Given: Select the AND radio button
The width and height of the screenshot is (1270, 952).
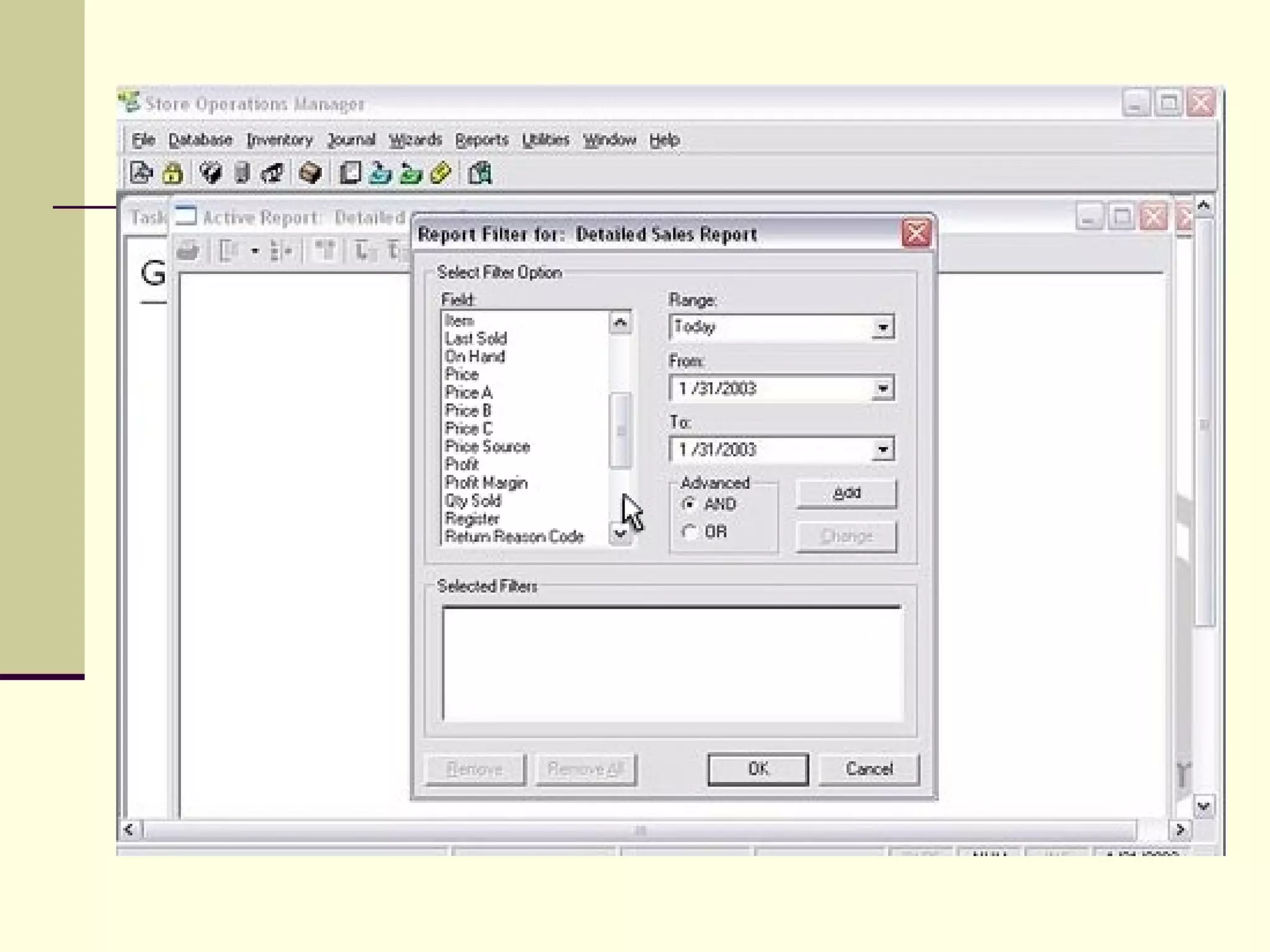Looking at the screenshot, I should click(689, 505).
